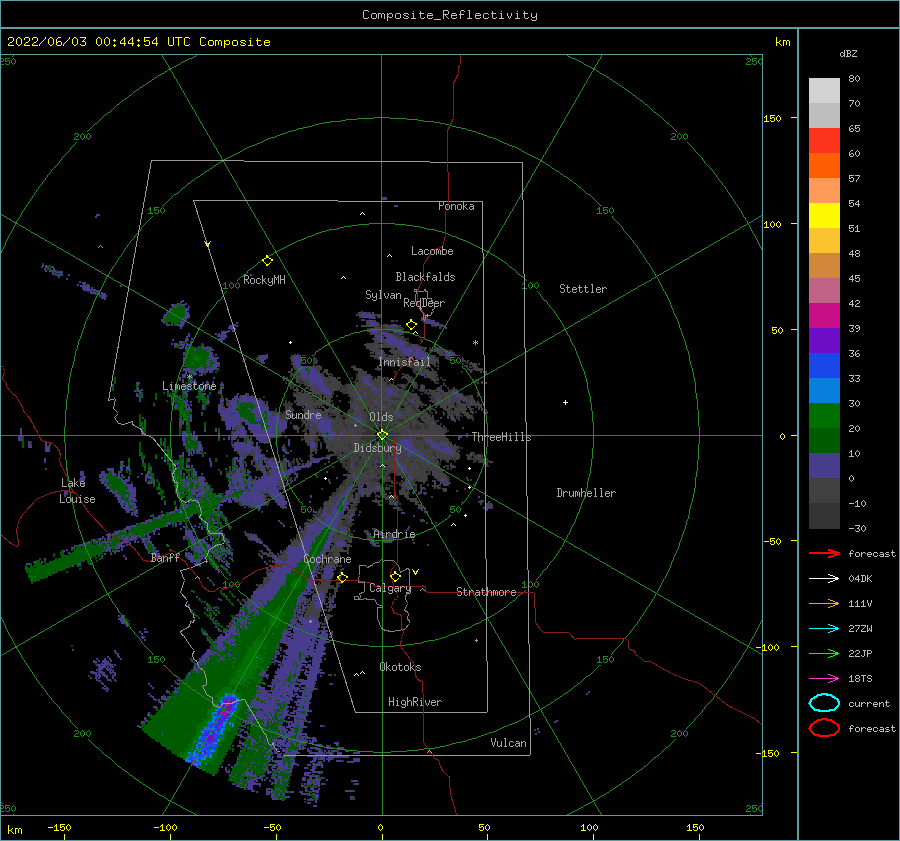The image size is (900, 841).
Task: Click the ThreeHills town label
Action: tap(501, 437)
